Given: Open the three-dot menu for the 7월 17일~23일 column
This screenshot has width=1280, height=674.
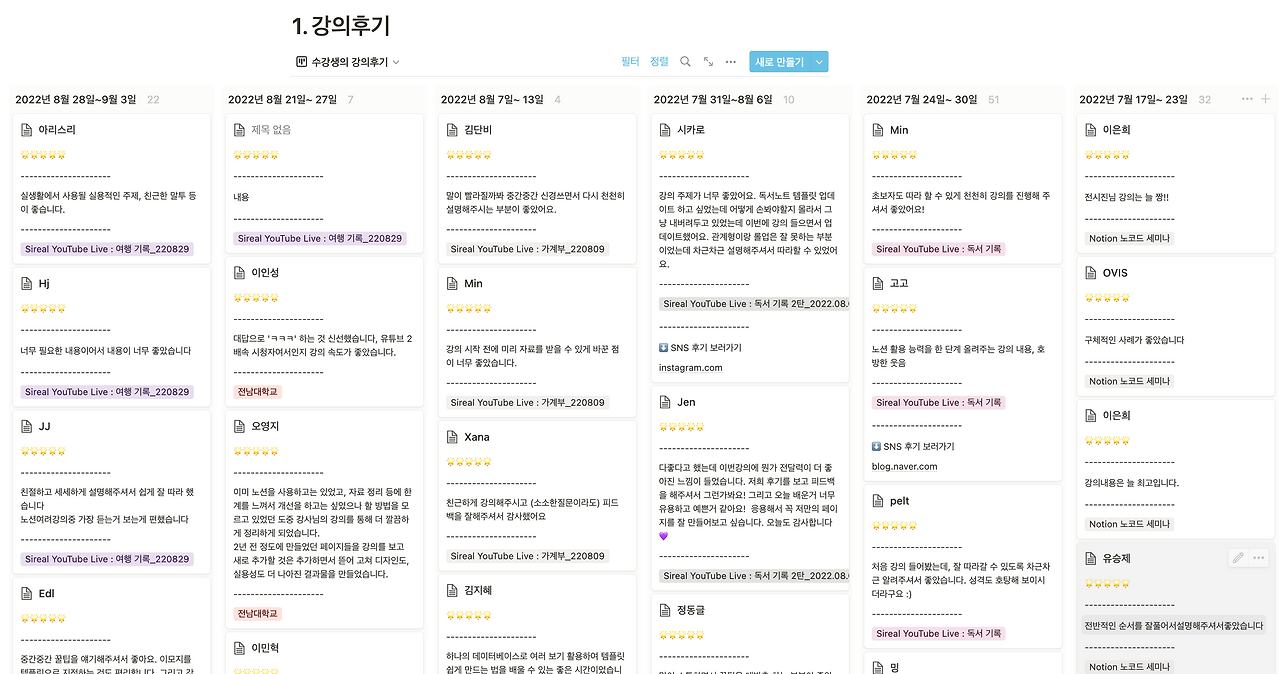Looking at the screenshot, I should point(1246,99).
